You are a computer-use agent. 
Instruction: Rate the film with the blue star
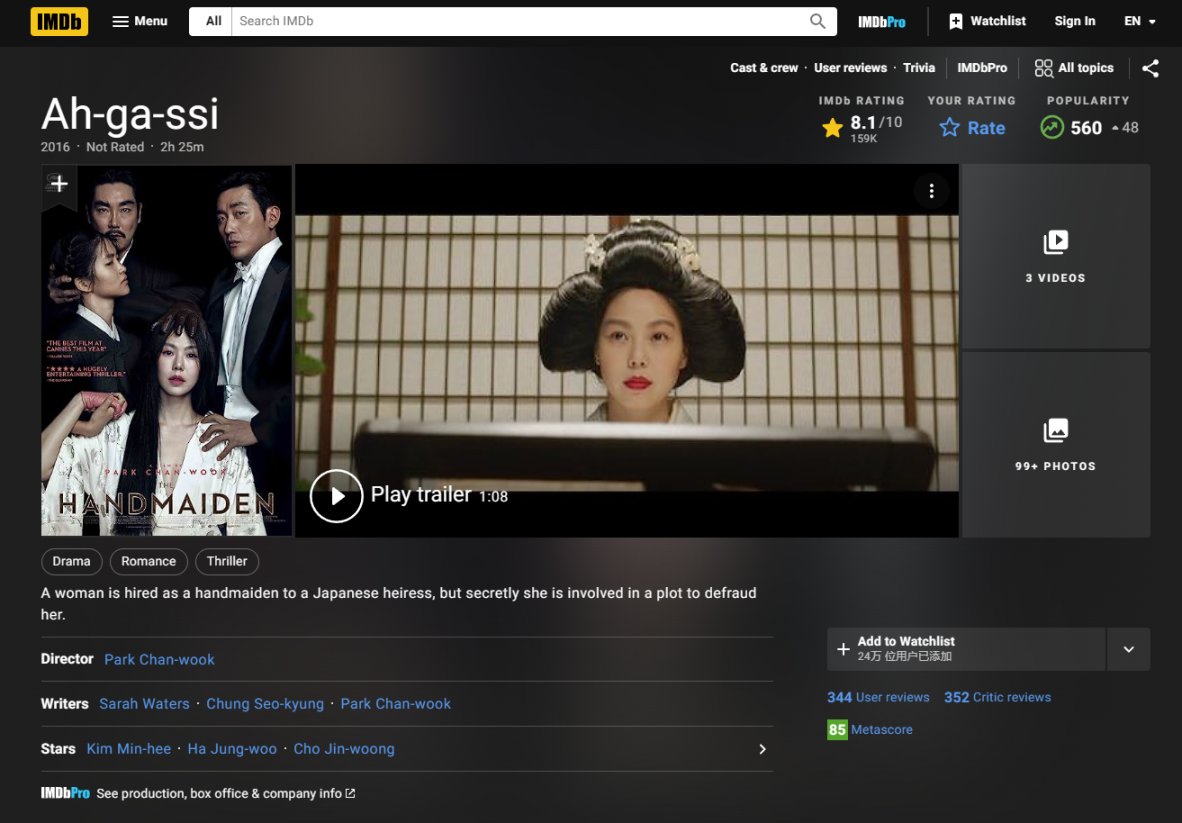(x=972, y=128)
